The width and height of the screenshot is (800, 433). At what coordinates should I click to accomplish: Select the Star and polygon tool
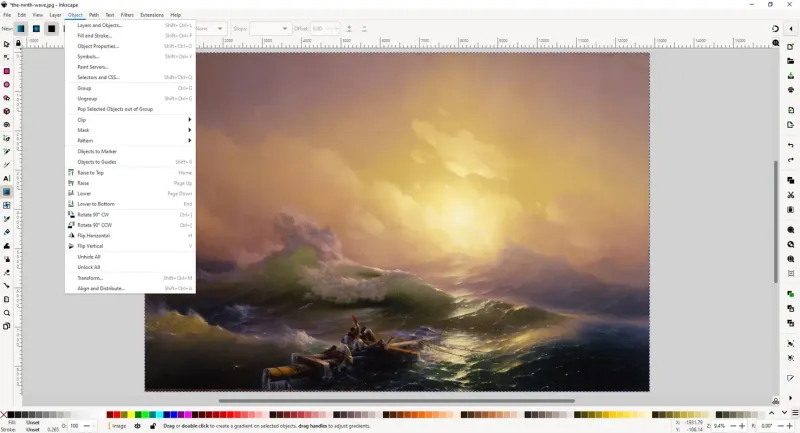pos(7,98)
